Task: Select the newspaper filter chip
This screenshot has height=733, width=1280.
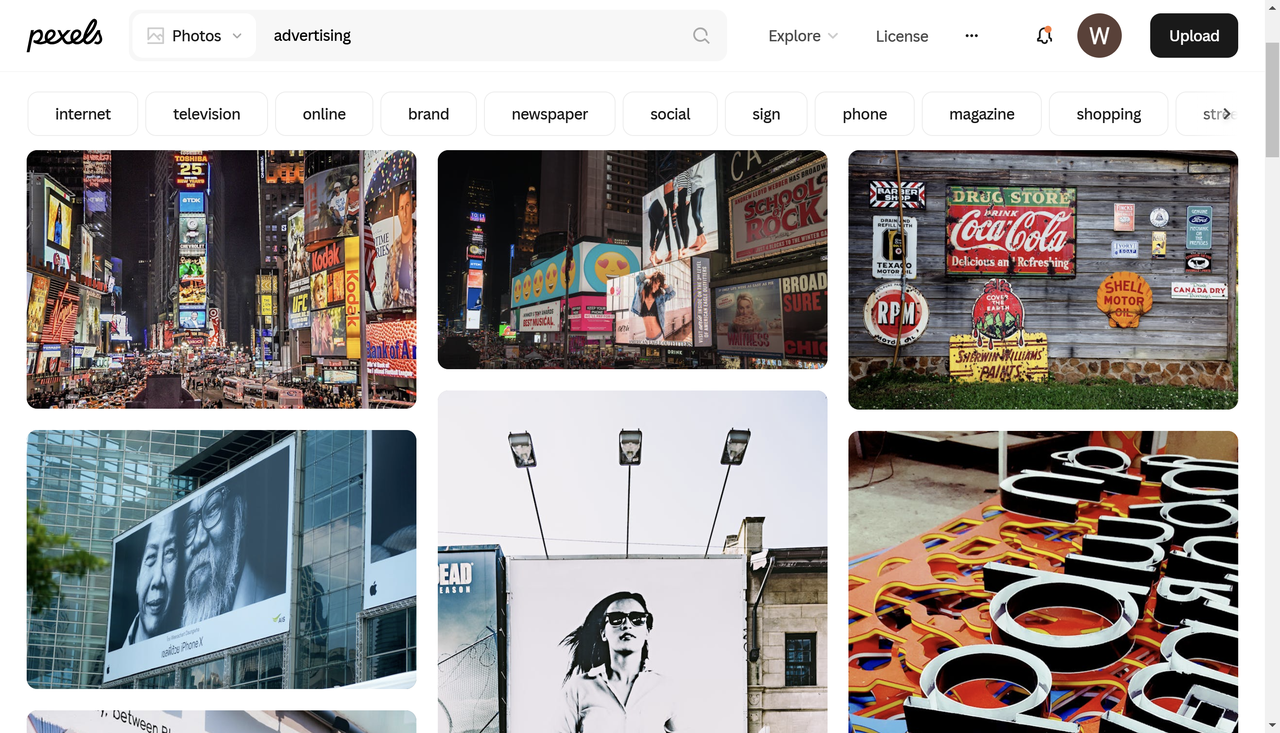Action: coord(549,113)
